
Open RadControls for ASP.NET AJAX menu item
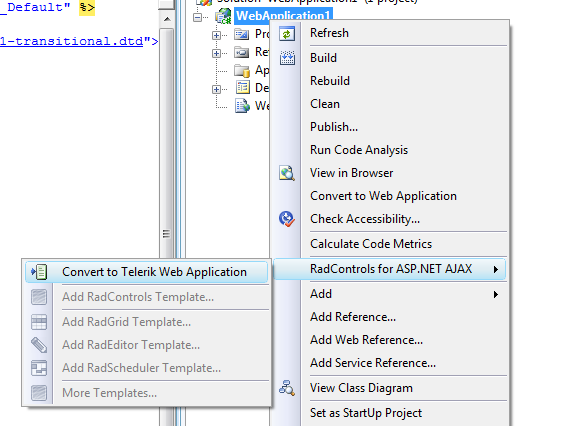click(390, 269)
